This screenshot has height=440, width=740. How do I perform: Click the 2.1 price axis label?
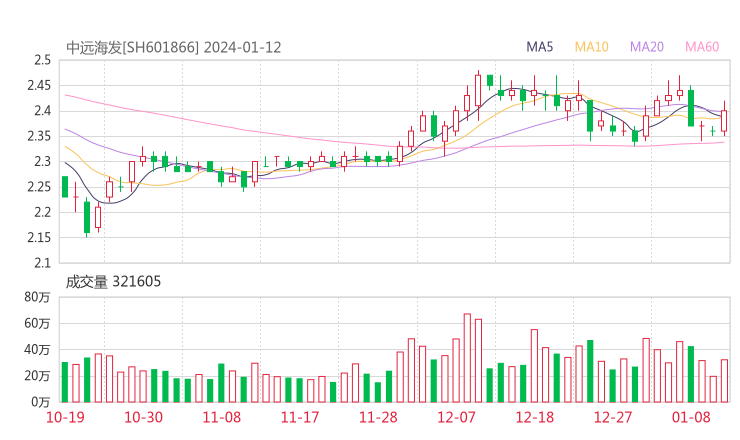click(42, 263)
